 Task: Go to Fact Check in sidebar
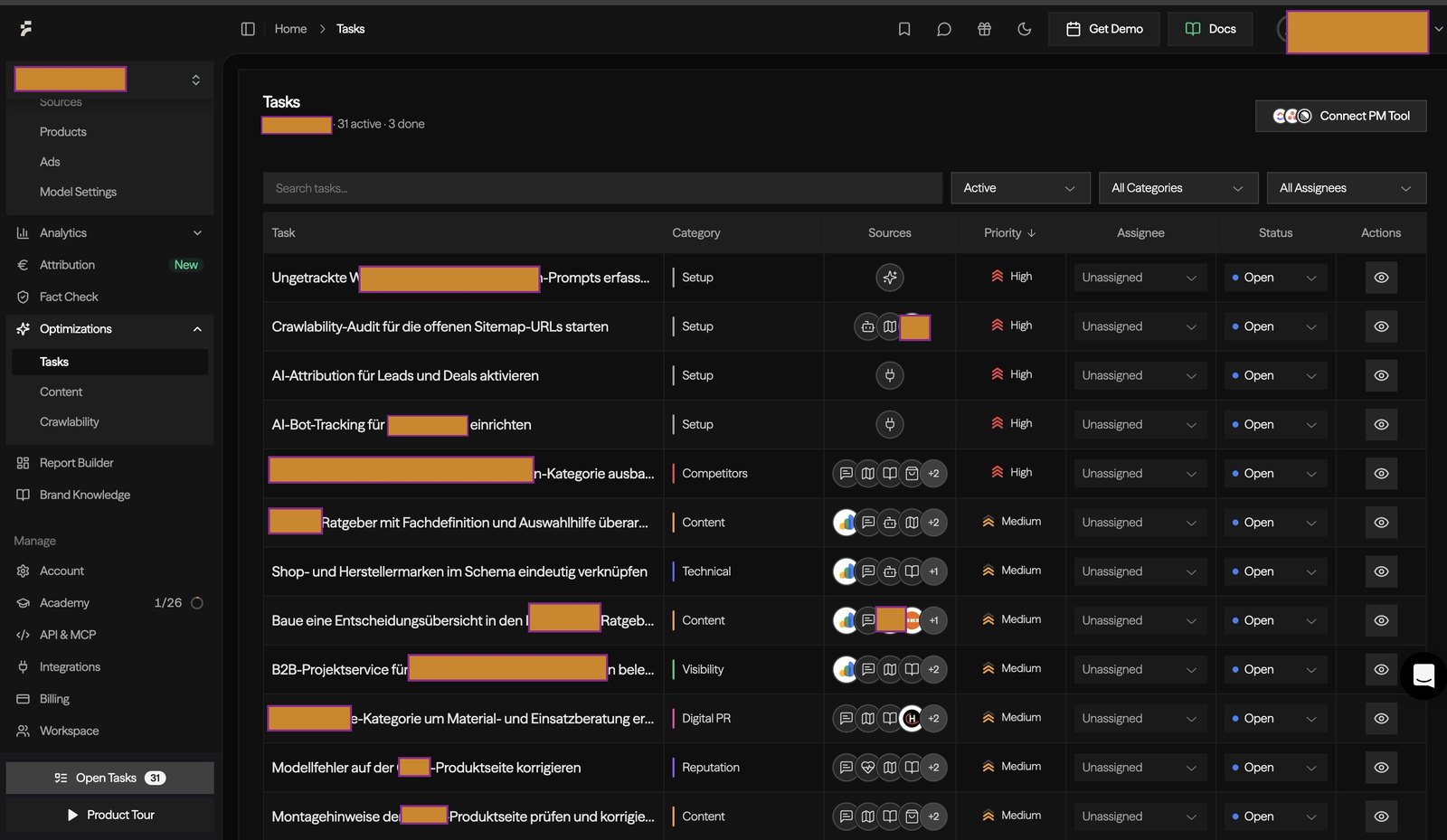(69, 297)
